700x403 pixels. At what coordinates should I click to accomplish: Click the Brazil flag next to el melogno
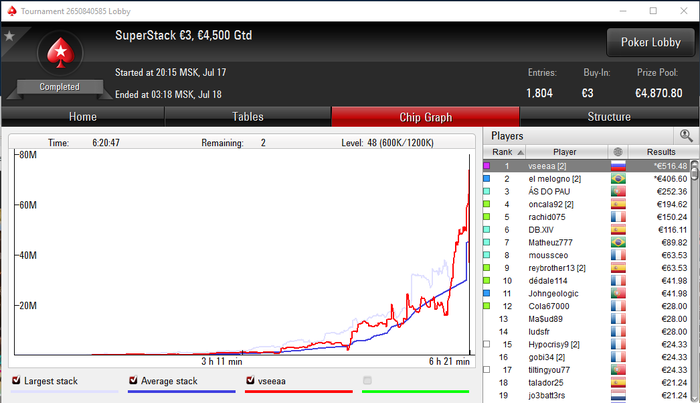click(618, 179)
